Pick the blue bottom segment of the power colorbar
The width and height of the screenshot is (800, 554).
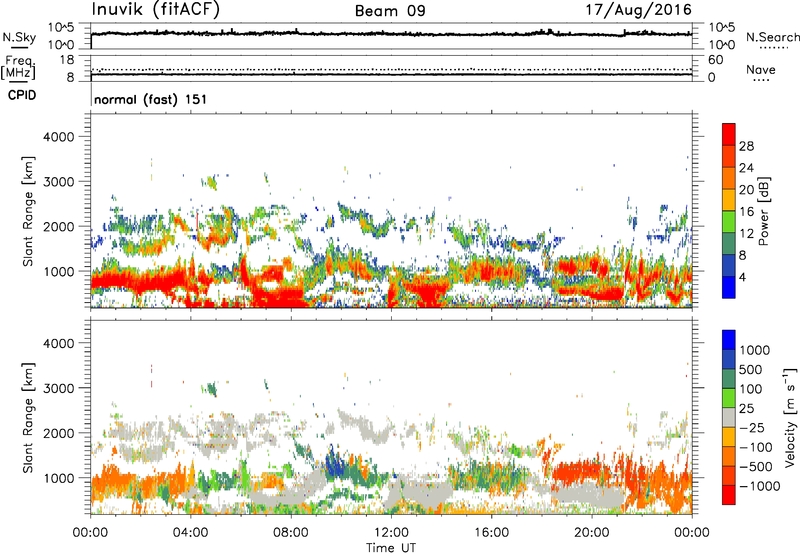(729, 287)
